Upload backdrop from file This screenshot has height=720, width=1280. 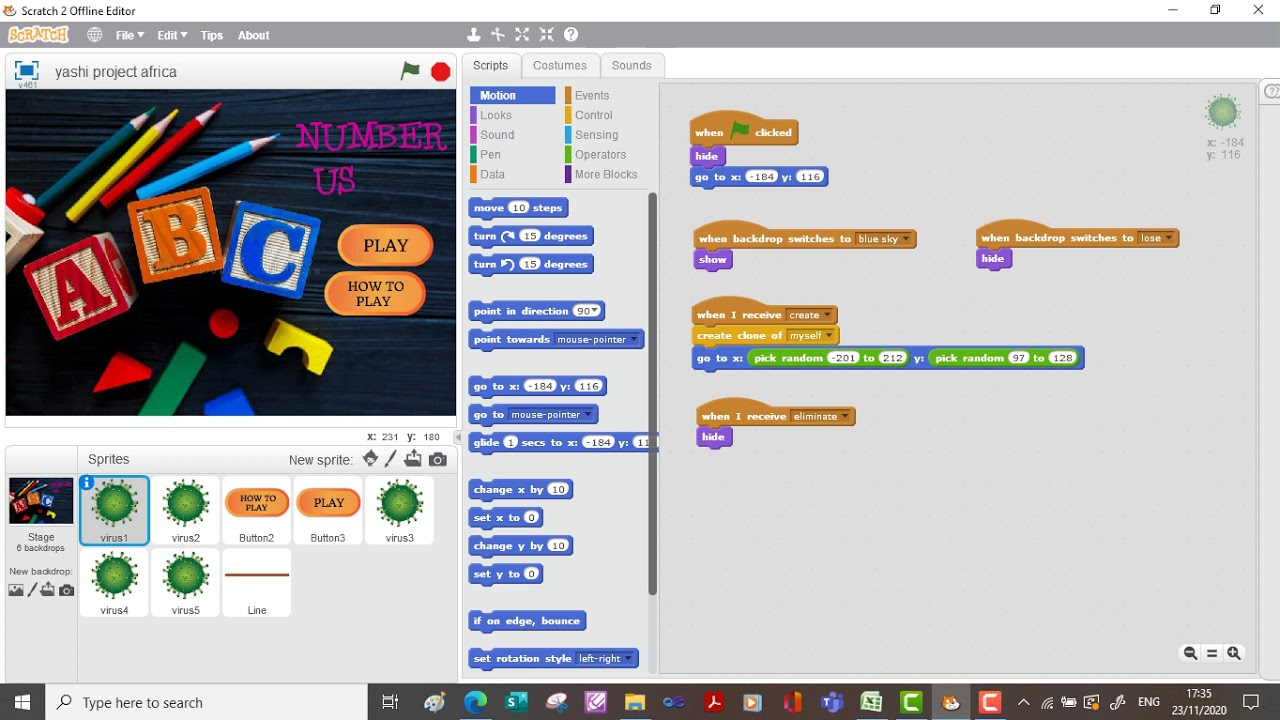click(x=47, y=590)
